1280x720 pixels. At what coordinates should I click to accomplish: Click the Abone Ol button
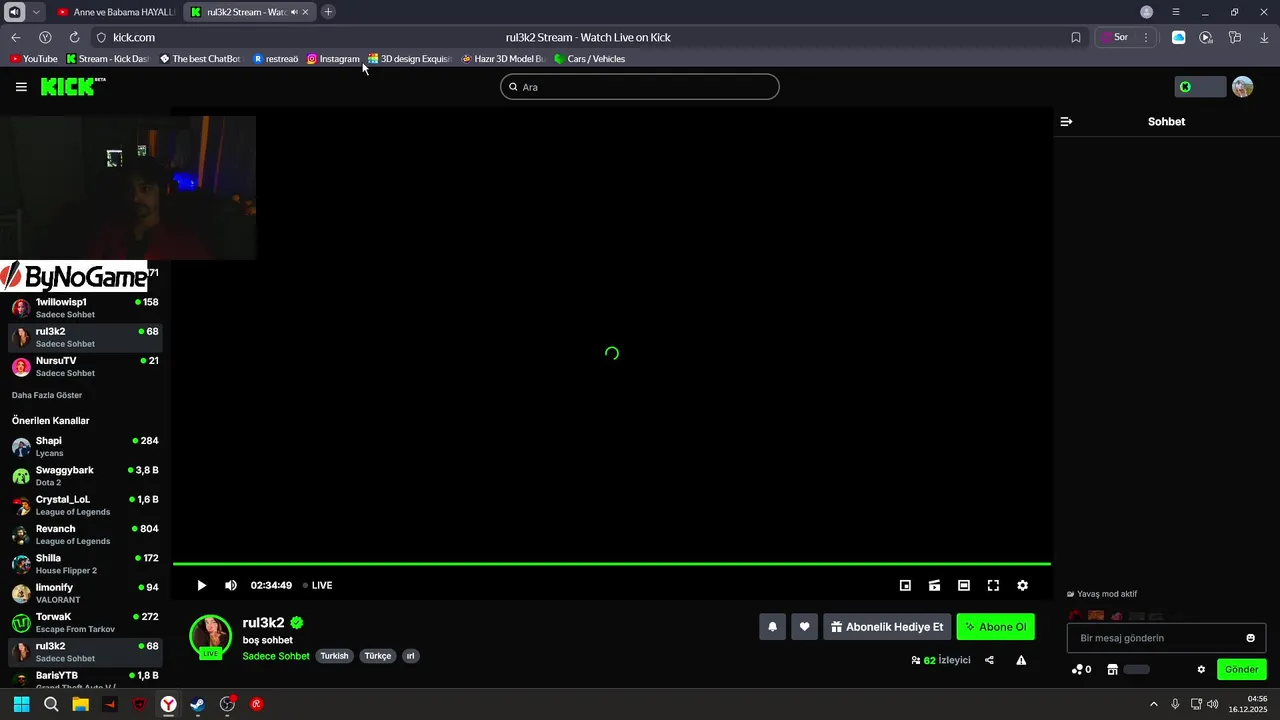pyautogui.click(x=995, y=627)
